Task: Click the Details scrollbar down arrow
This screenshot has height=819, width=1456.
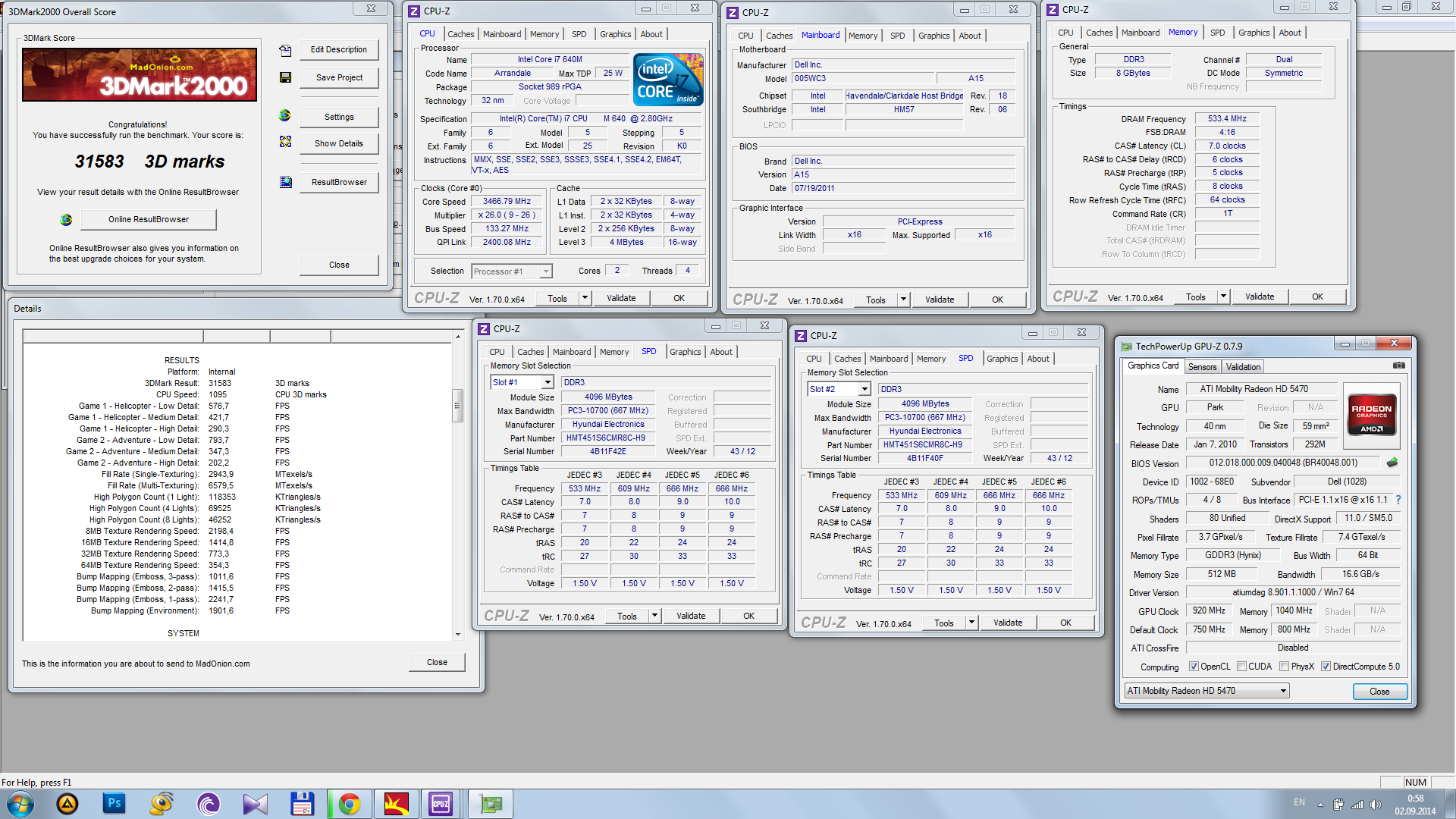Action: click(457, 634)
